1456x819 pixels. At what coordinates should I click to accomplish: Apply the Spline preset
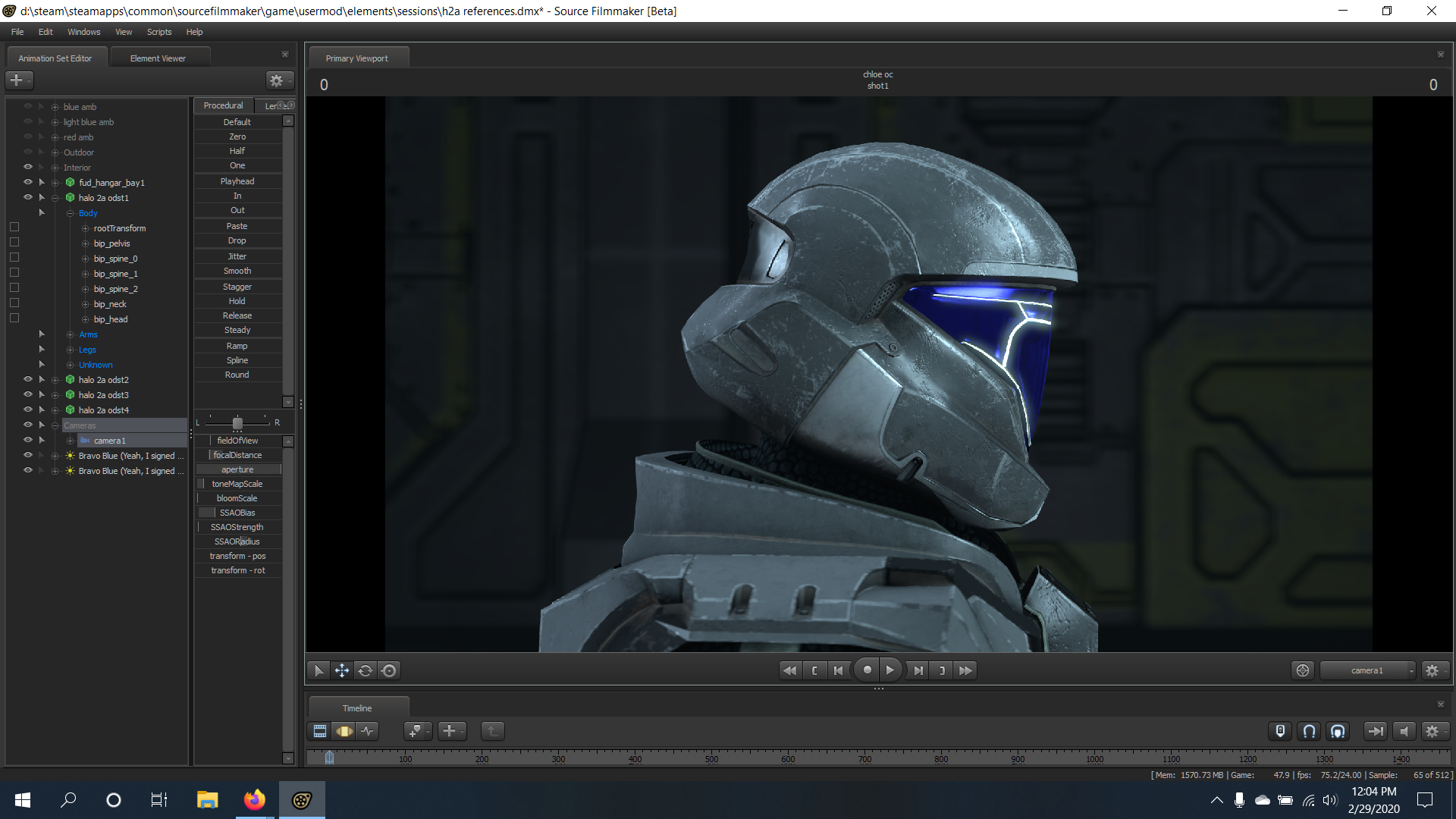pos(237,360)
